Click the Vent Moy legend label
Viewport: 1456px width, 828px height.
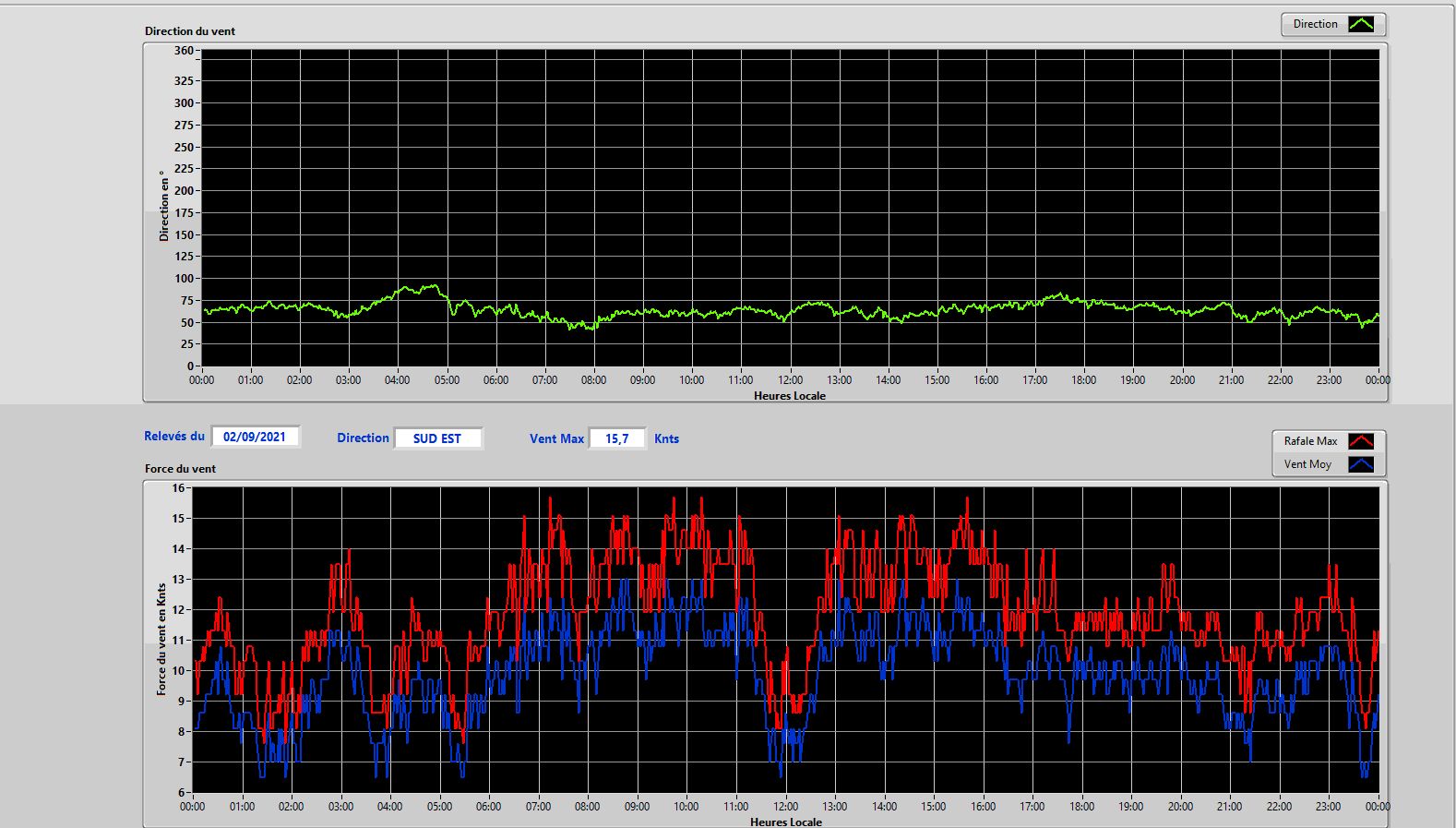point(1307,464)
